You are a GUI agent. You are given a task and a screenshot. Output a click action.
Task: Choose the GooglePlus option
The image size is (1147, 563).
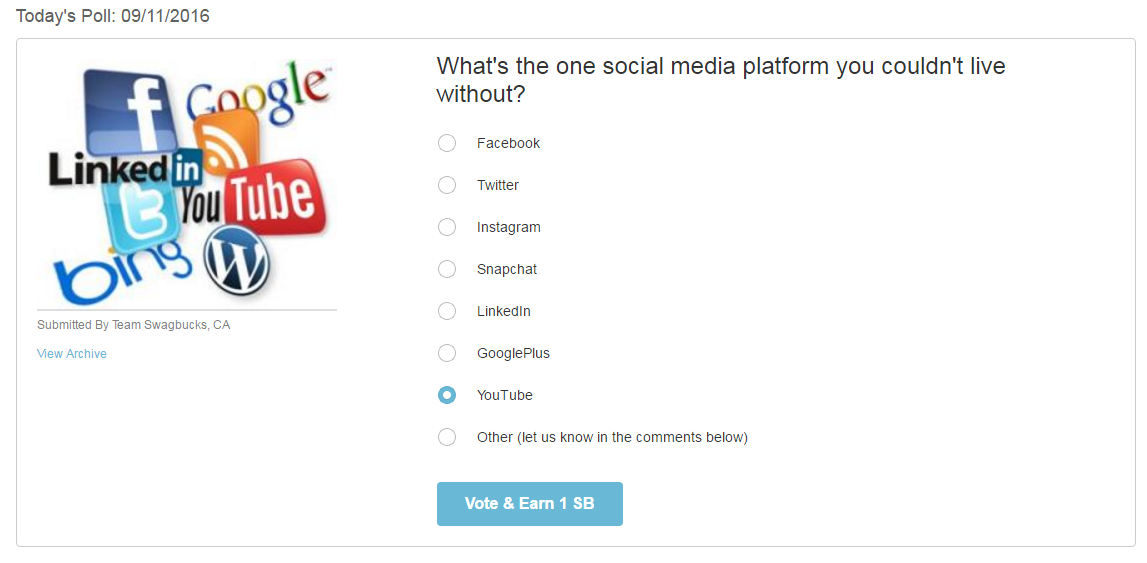[447, 353]
